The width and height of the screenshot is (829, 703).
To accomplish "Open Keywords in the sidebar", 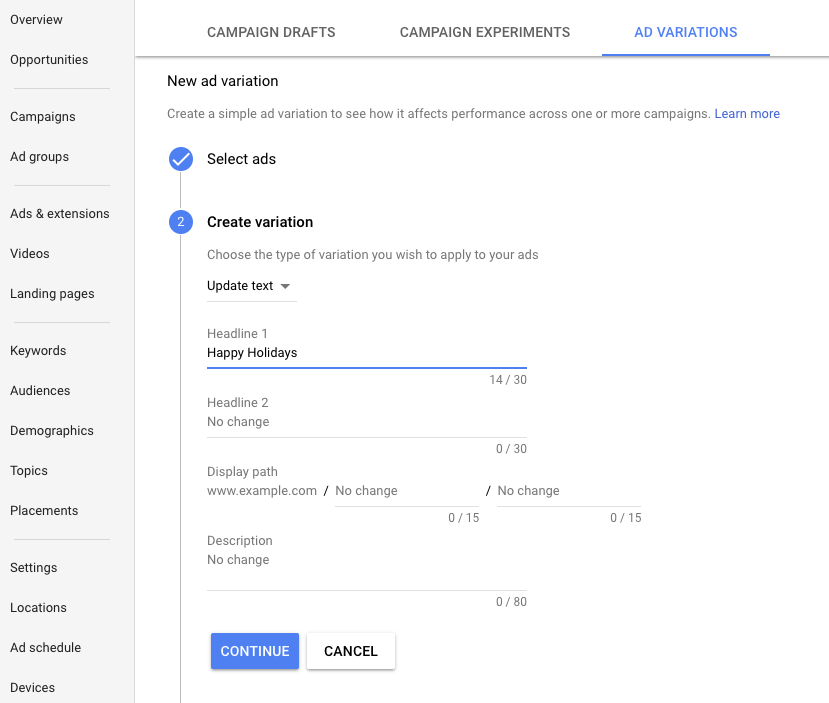I will click(38, 351).
